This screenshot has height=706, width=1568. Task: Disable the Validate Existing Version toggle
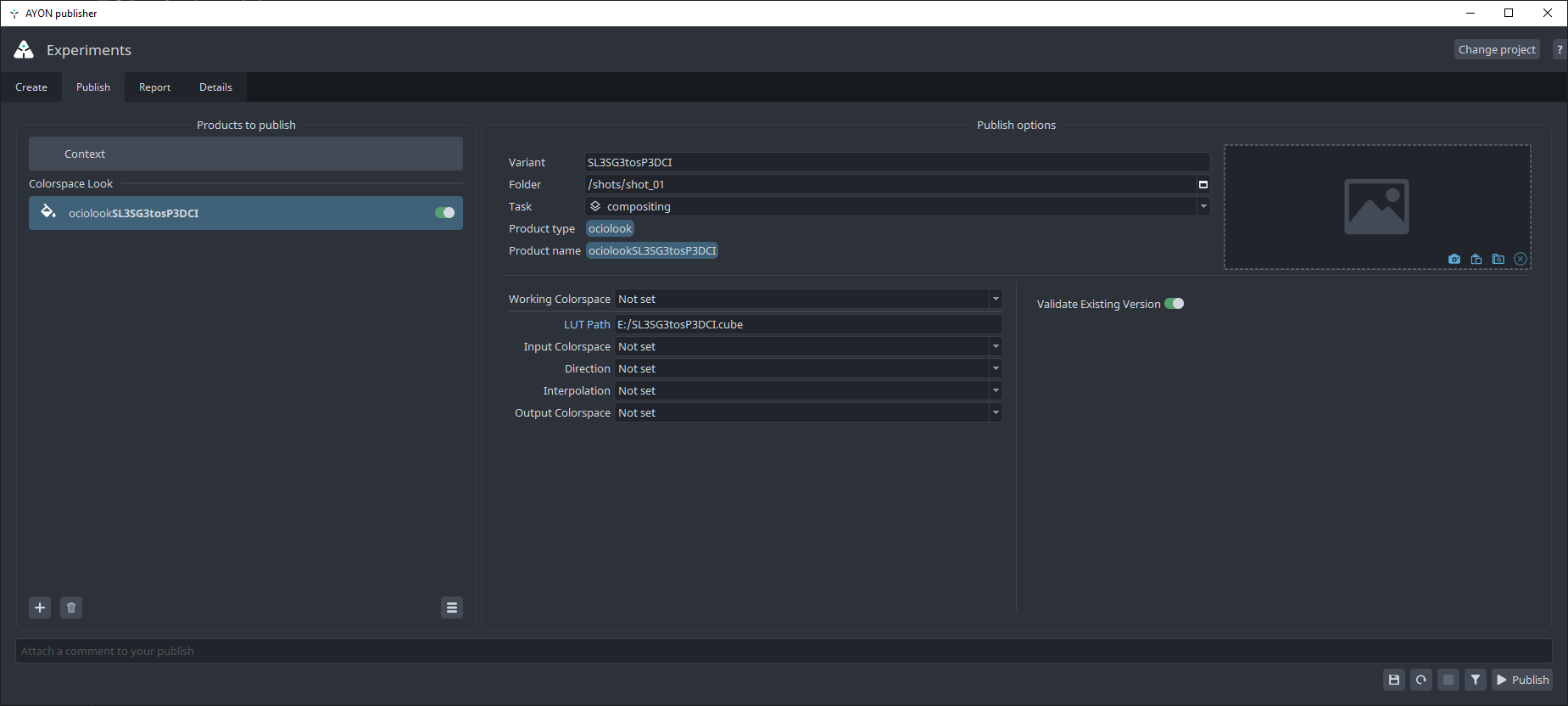tap(1174, 304)
